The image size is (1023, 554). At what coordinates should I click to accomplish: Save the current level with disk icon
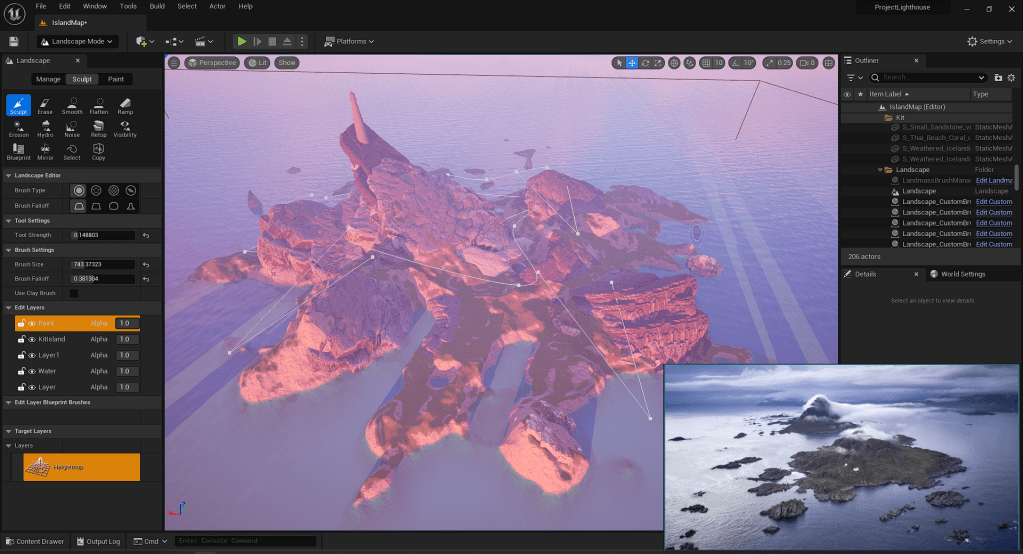[14, 41]
